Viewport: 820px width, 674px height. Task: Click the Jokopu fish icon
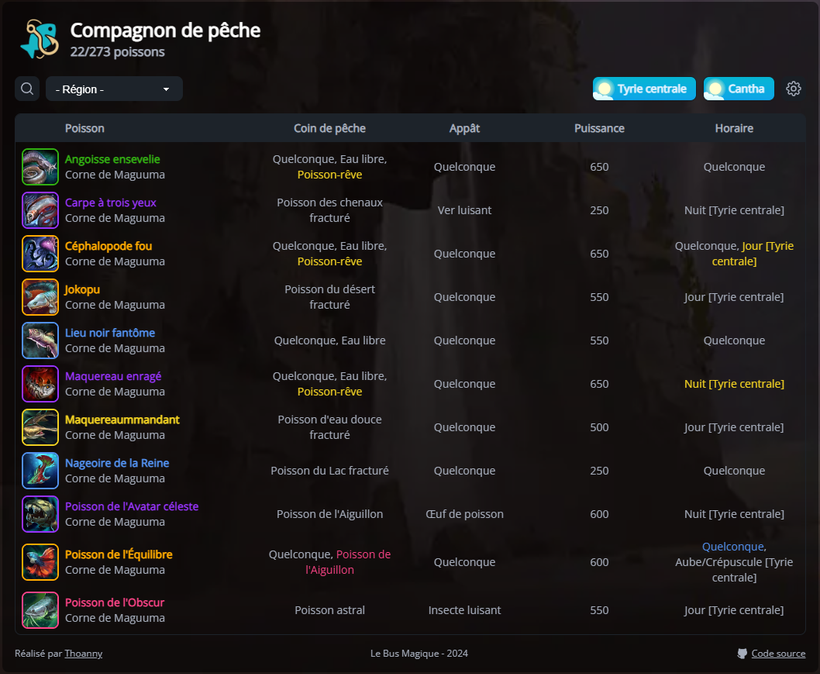tap(40, 297)
